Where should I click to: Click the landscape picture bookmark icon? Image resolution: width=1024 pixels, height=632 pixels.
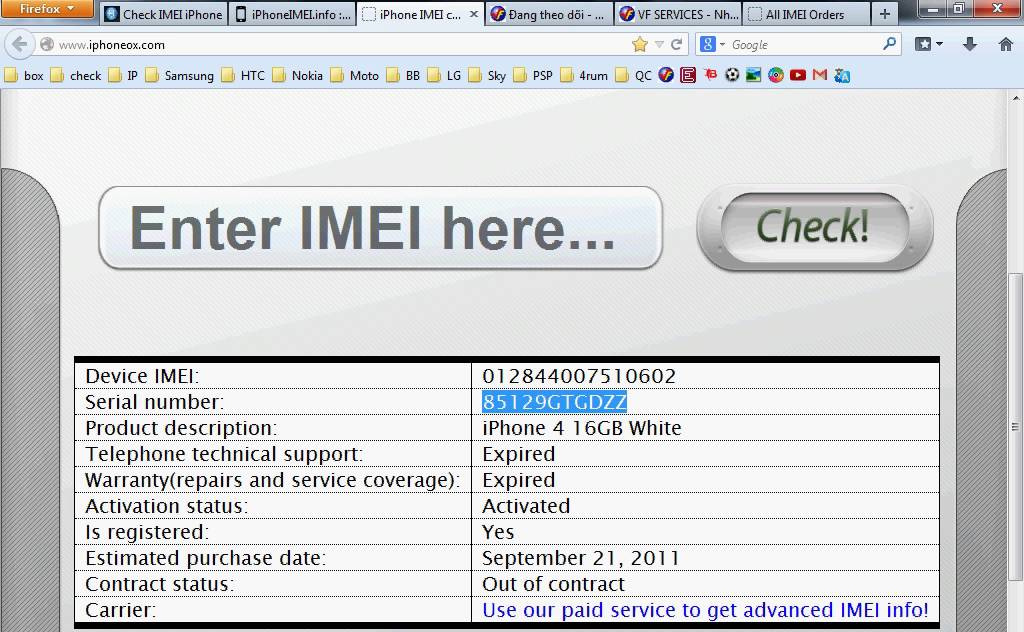coord(754,75)
